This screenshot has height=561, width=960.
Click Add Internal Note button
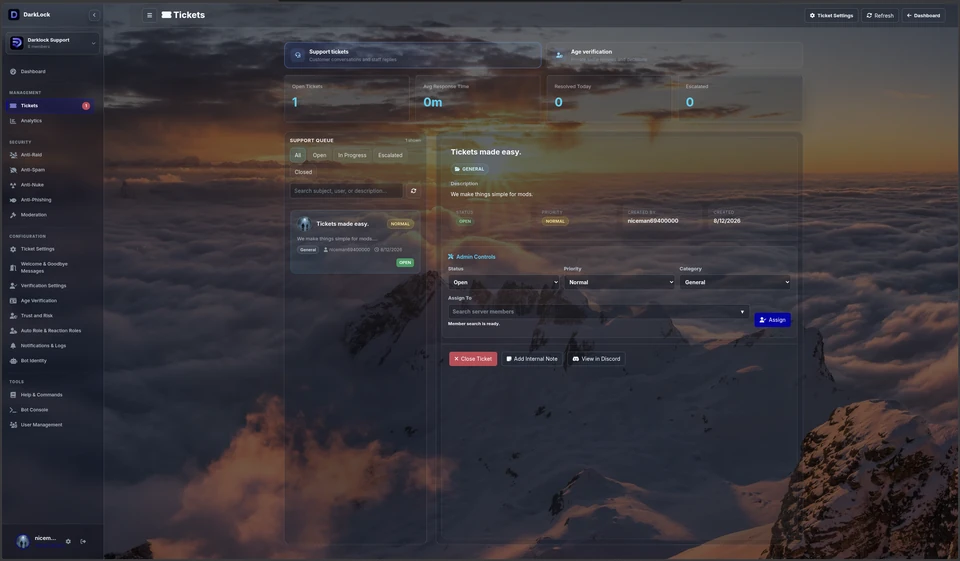coord(531,359)
